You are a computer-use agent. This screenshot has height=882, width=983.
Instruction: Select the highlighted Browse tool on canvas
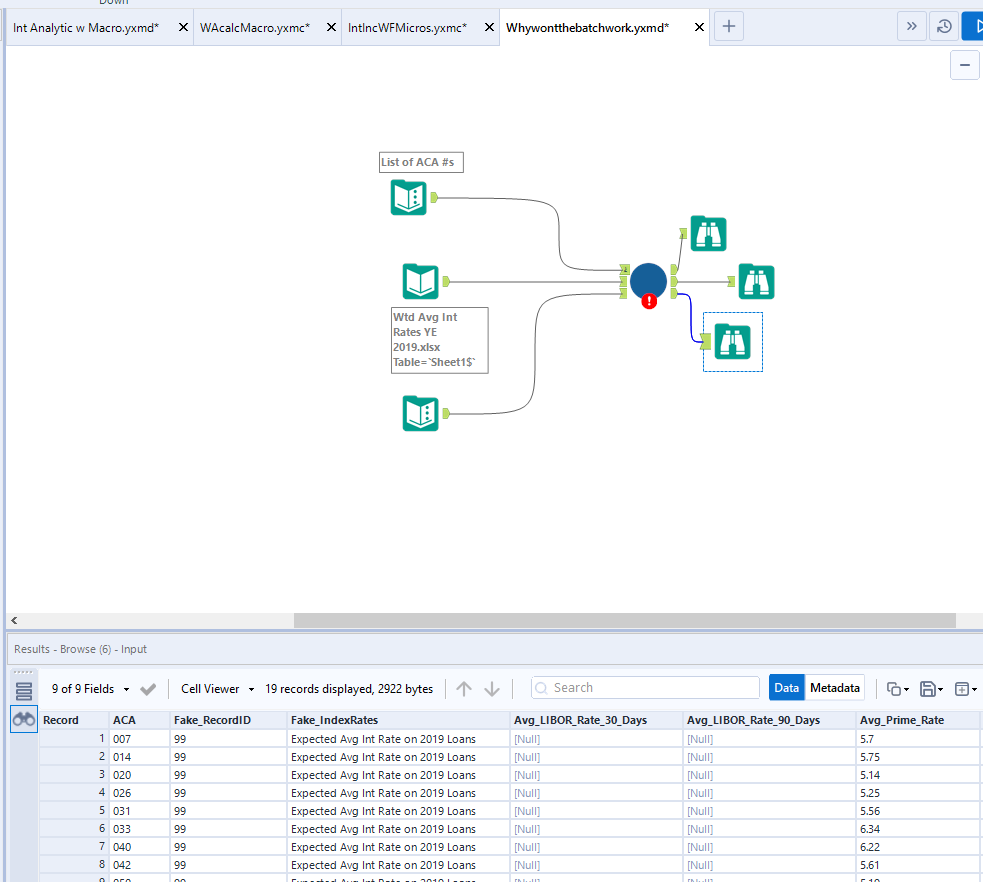[734, 342]
